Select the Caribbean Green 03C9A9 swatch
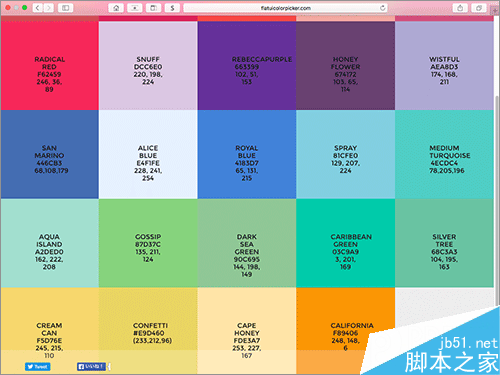 345,243
